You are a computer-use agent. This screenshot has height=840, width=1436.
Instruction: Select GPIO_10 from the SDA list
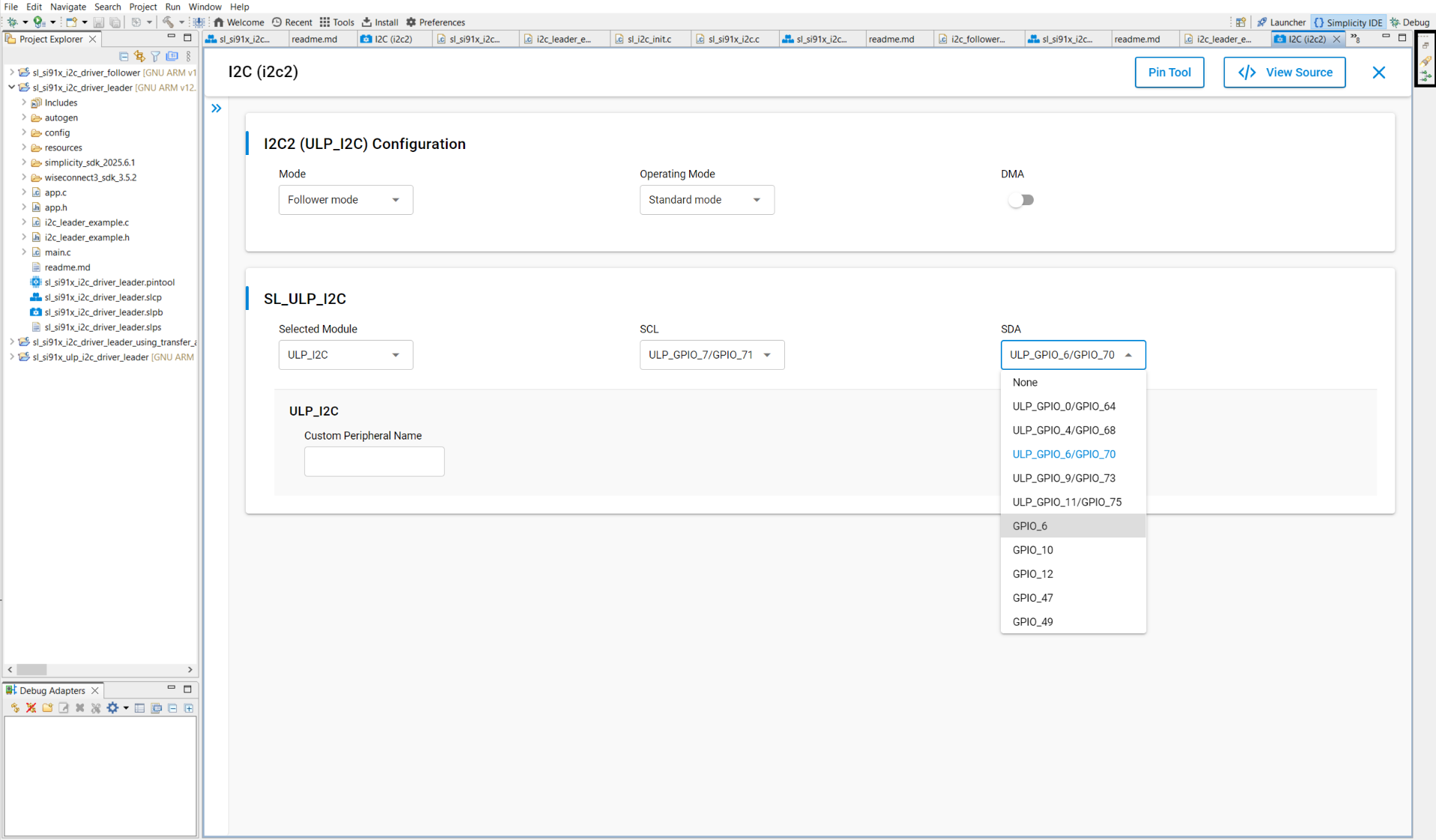pyautogui.click(x=1033, y=550)
